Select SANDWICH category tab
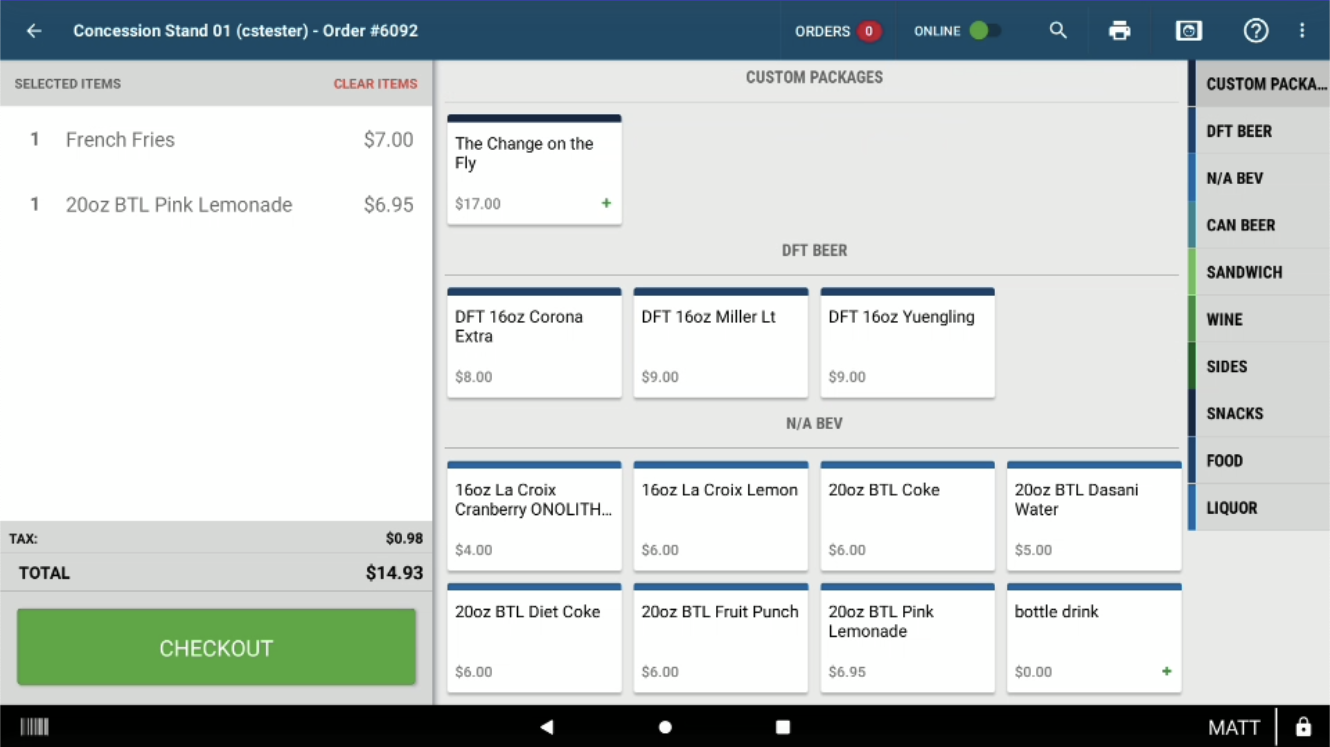Viewport: 1330px width, 747px height. (x=1259, y=272)
